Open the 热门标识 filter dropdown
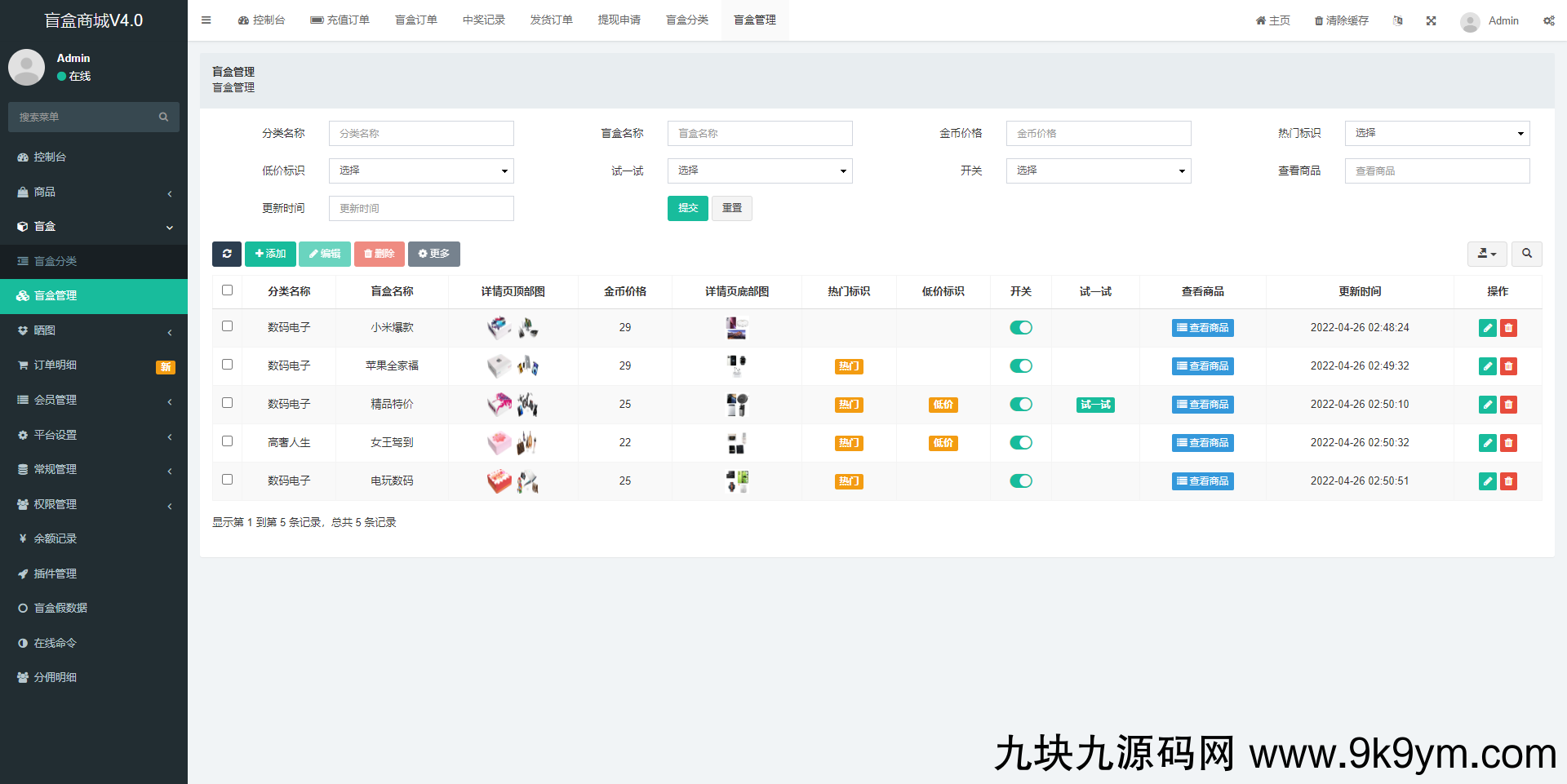This screenshot has width=1567, height=784. (1436, 133)
